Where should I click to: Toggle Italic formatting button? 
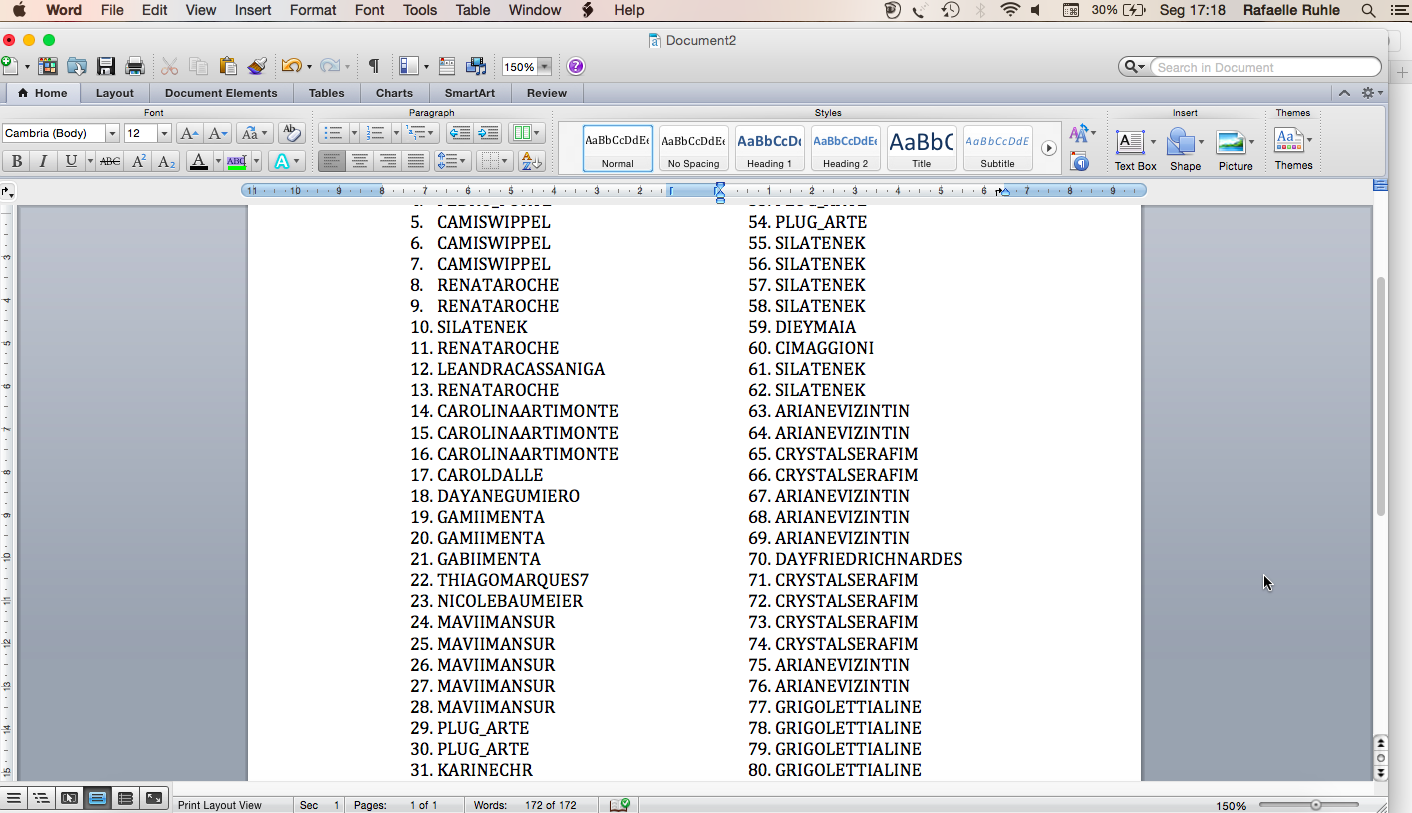tap(43, 161)
